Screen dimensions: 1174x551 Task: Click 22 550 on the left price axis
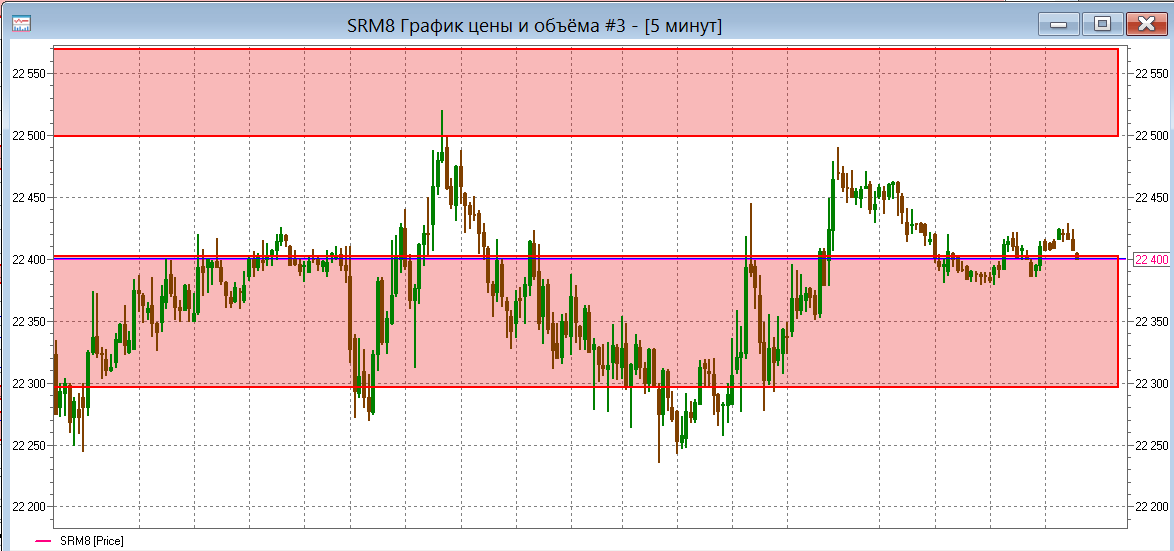pos(29,73)
